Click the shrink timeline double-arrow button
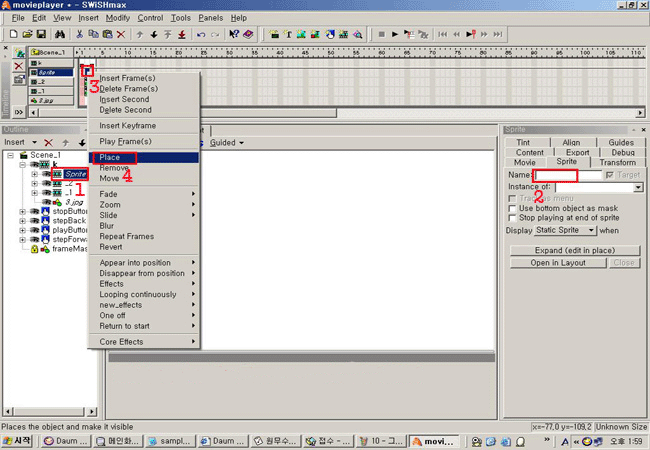This screenshot has height=450, width=650. pos(19,112)
